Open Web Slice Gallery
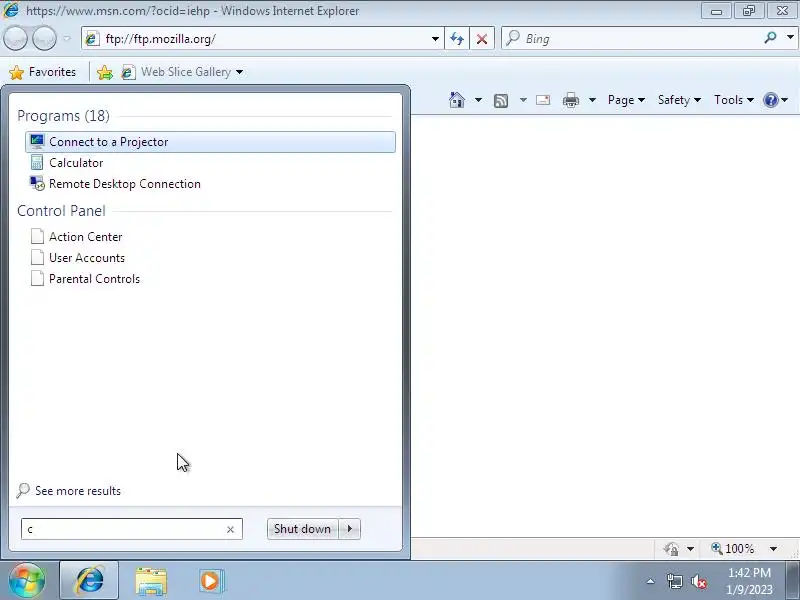This screenshot has width=800, height=600. click(x=182, y=72)
